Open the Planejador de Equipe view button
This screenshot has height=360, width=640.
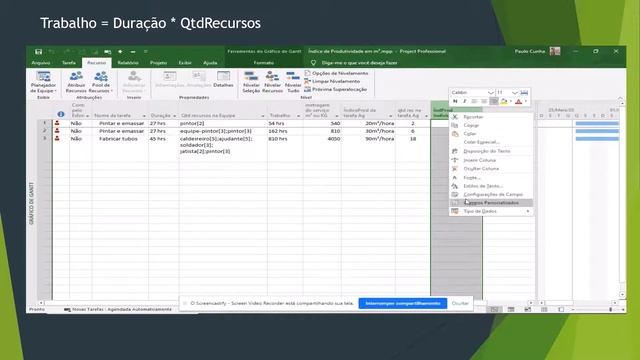43,82
